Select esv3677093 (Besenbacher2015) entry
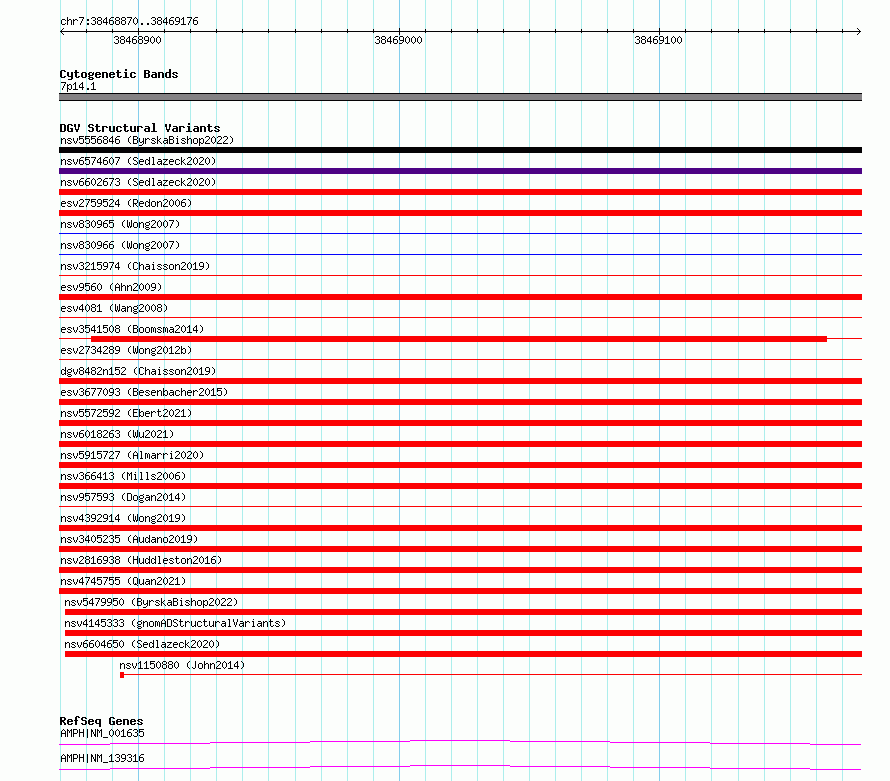The height and width of the screenshot is (781, 890). point(144,392)
